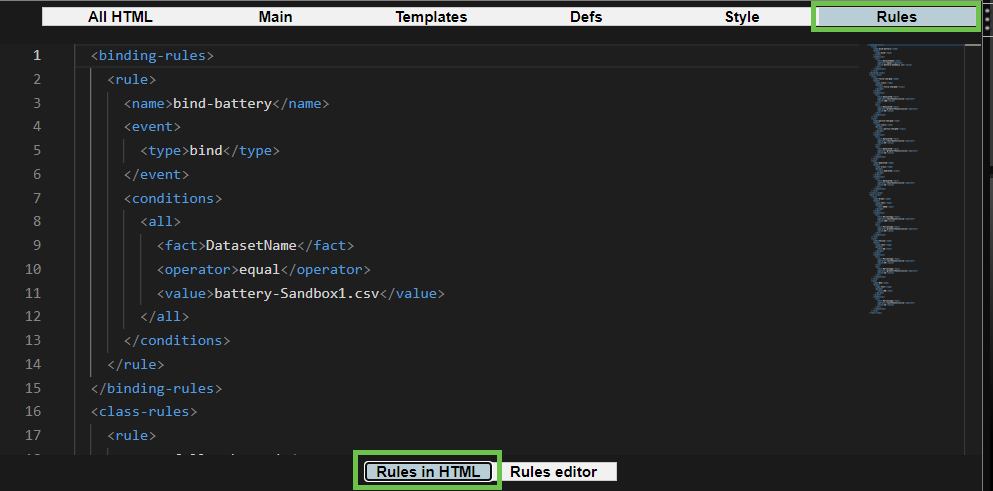
Task: Click the closing rule tag on line 14
Action: [136, 364]
